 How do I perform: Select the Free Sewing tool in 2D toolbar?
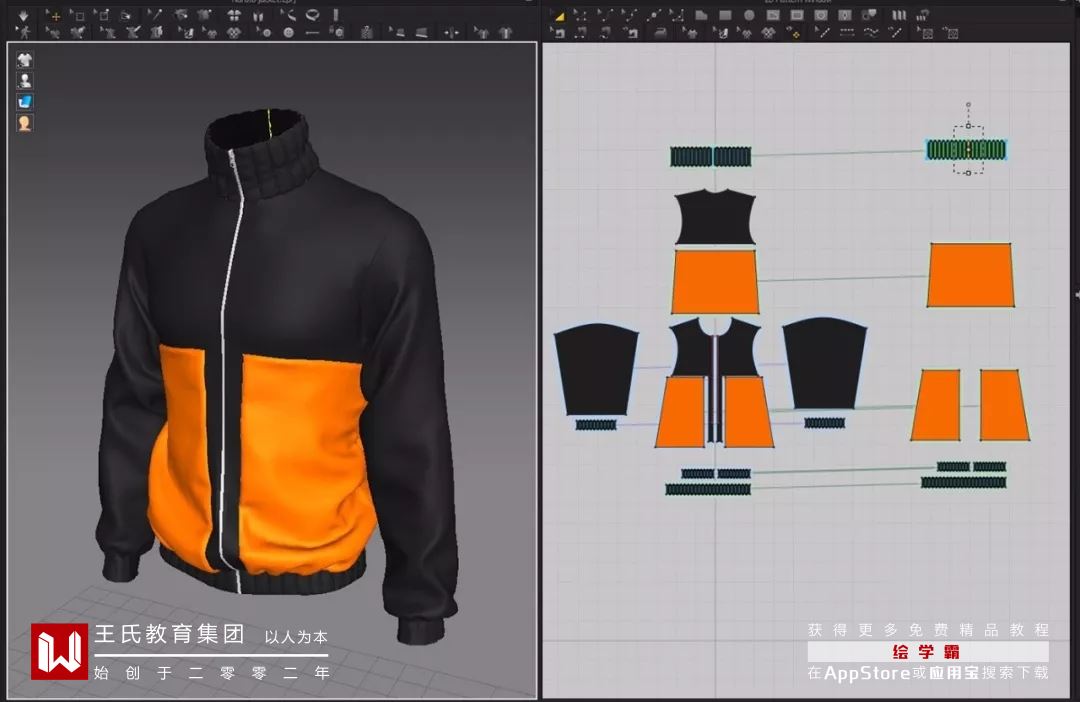coord(605,32)
